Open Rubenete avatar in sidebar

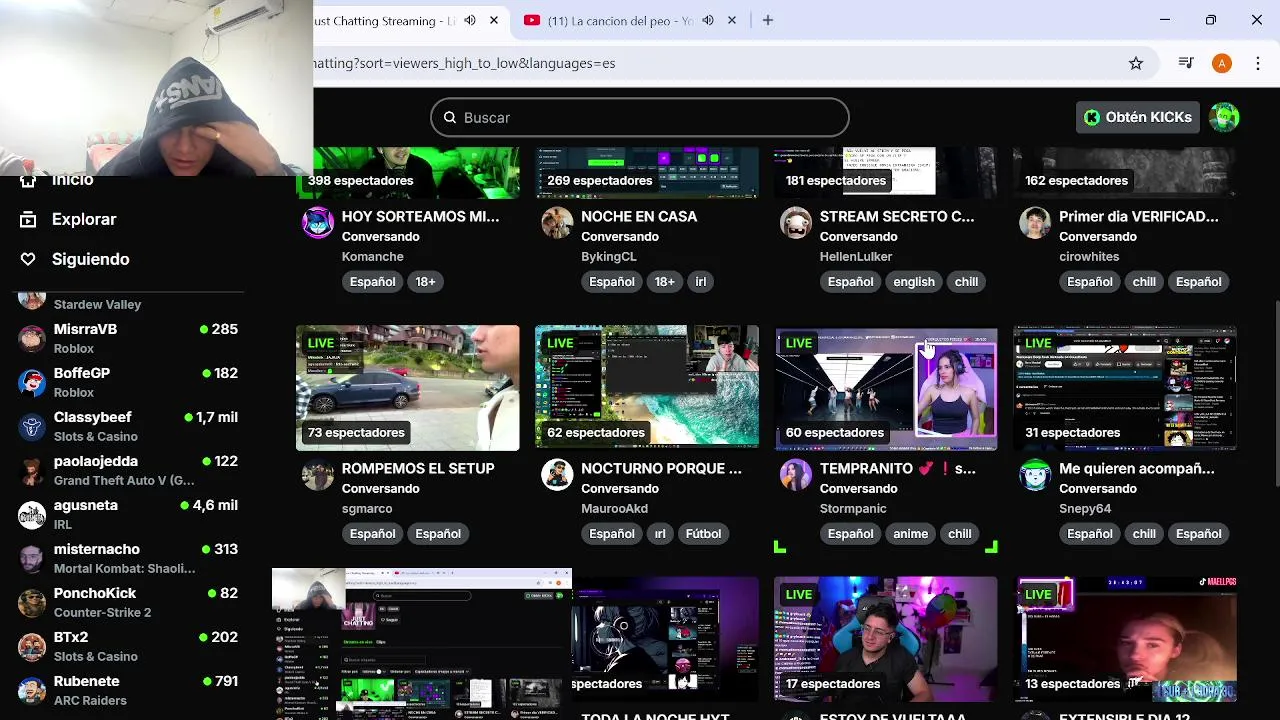(x=32, y=690)
